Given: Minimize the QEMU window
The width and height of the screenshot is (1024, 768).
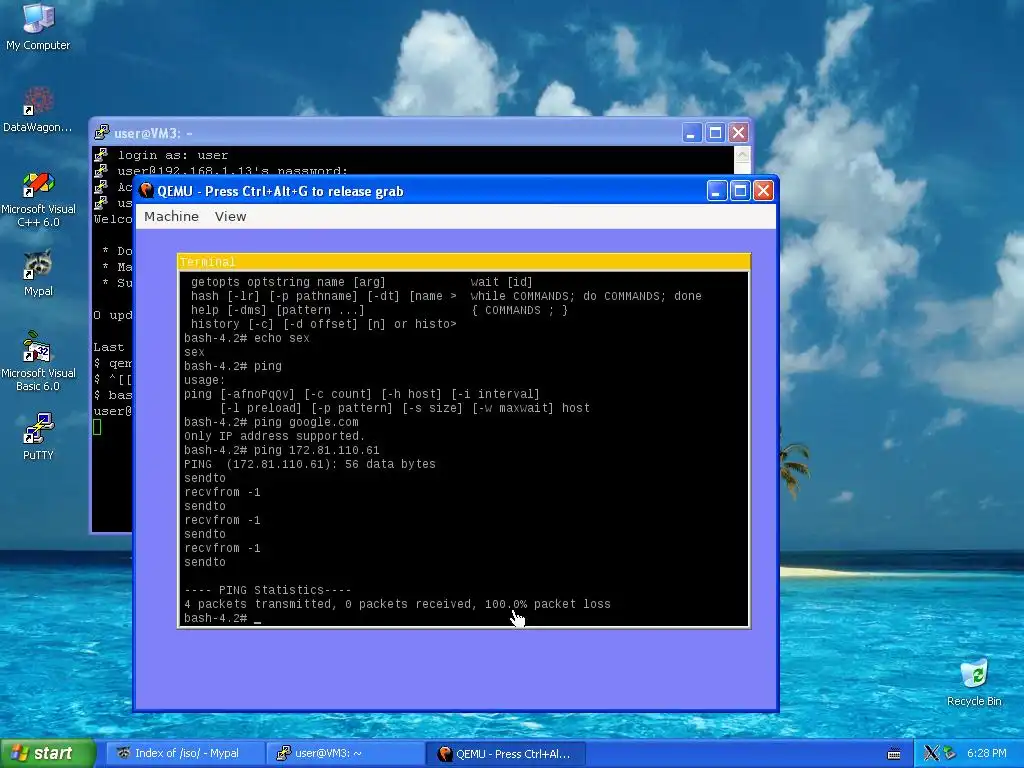Looking at the screenshot, I should tap(716, 191).
